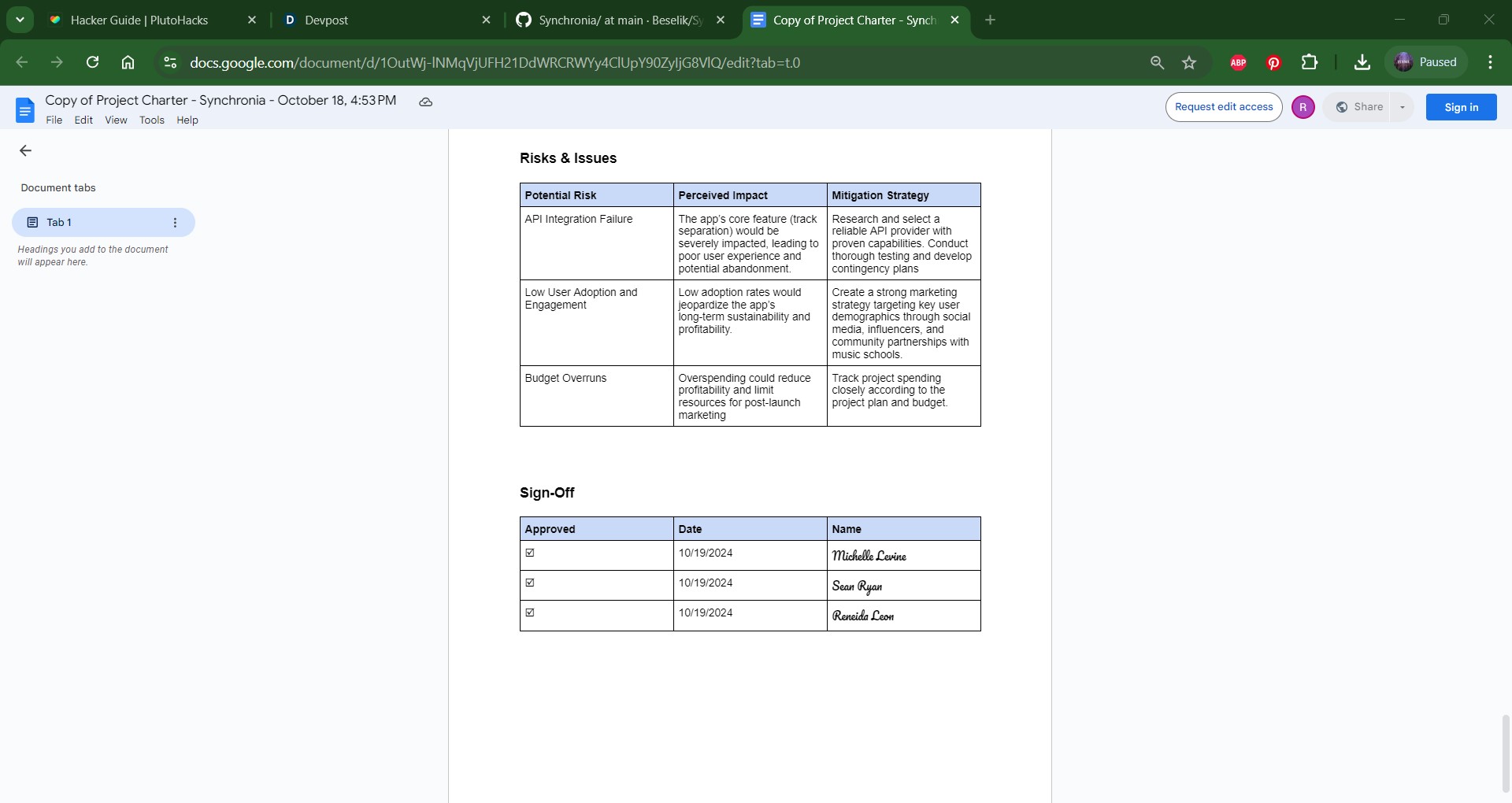The width and height of the screenshot is (1512, 803).
Task: Click the back arrow in document tabs sidebar
Action: 25,150
